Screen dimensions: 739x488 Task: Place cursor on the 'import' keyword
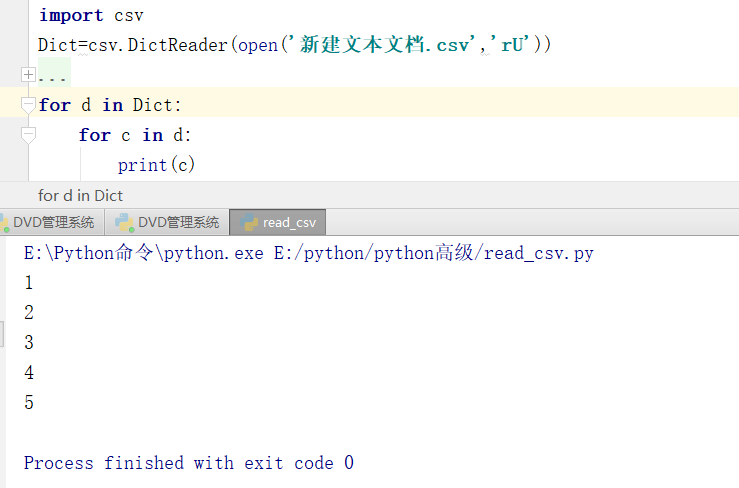pos(71,15)
